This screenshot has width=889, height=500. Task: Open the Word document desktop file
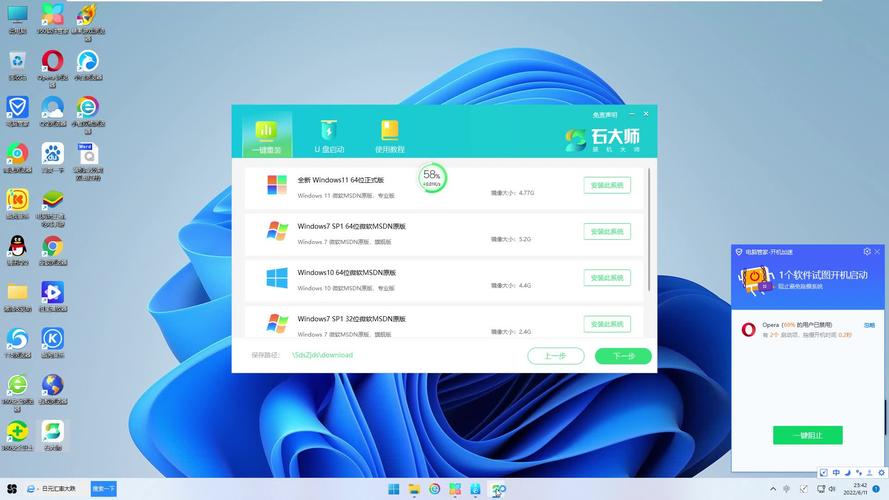88,161
